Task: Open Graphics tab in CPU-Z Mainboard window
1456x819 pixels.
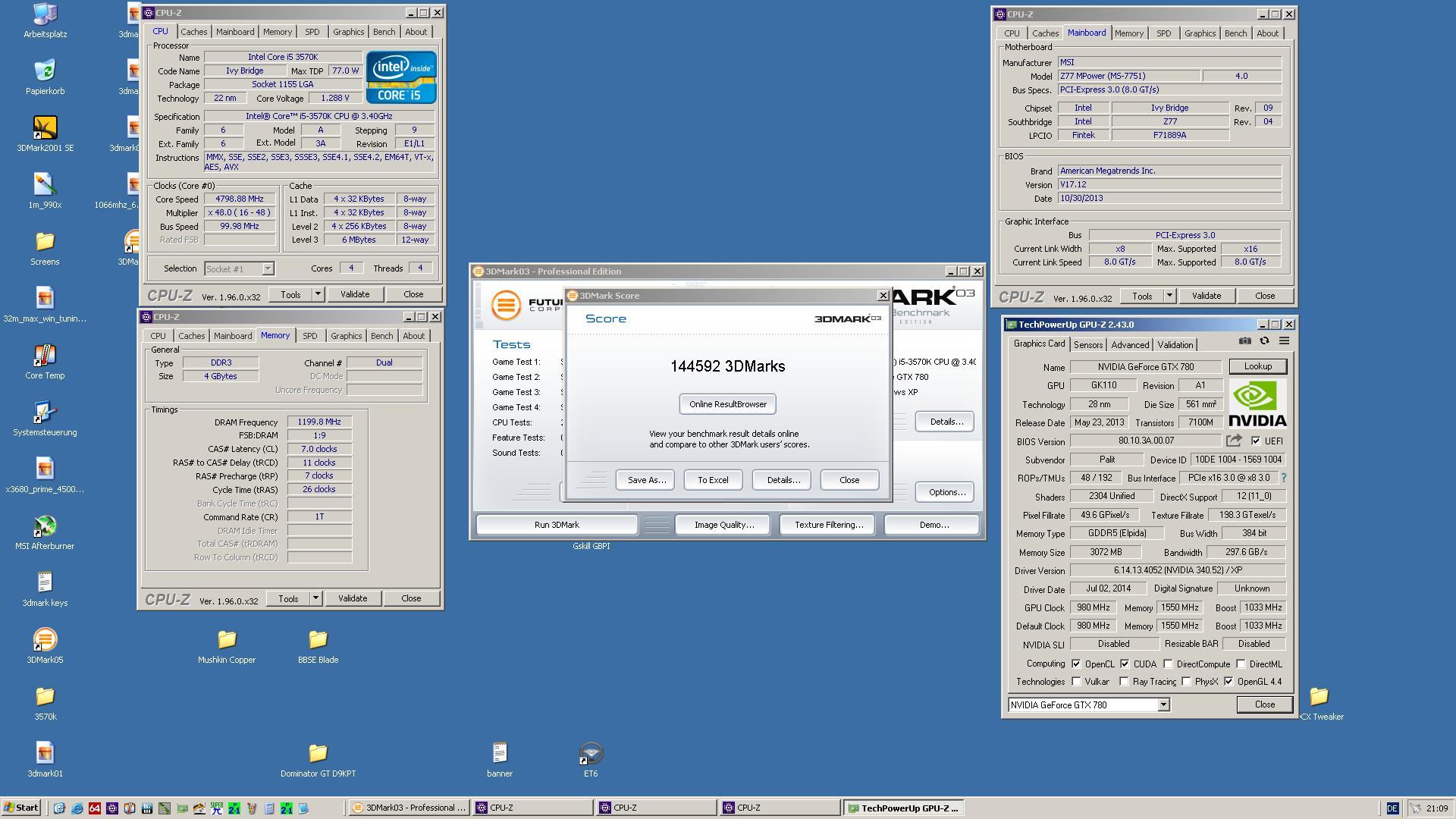Action: (1200, 33)
